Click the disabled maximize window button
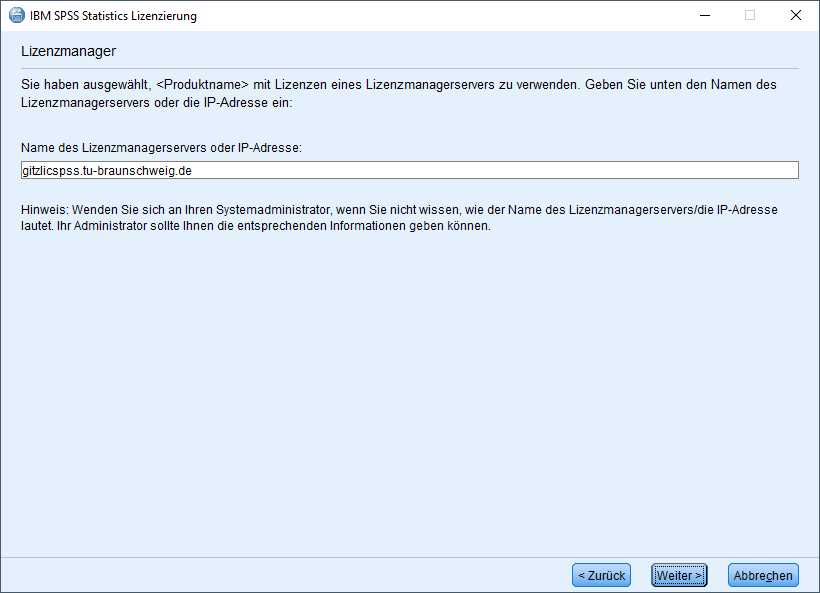Image resolution: width=820 pixels, height=593 pixels. [750, 15]
